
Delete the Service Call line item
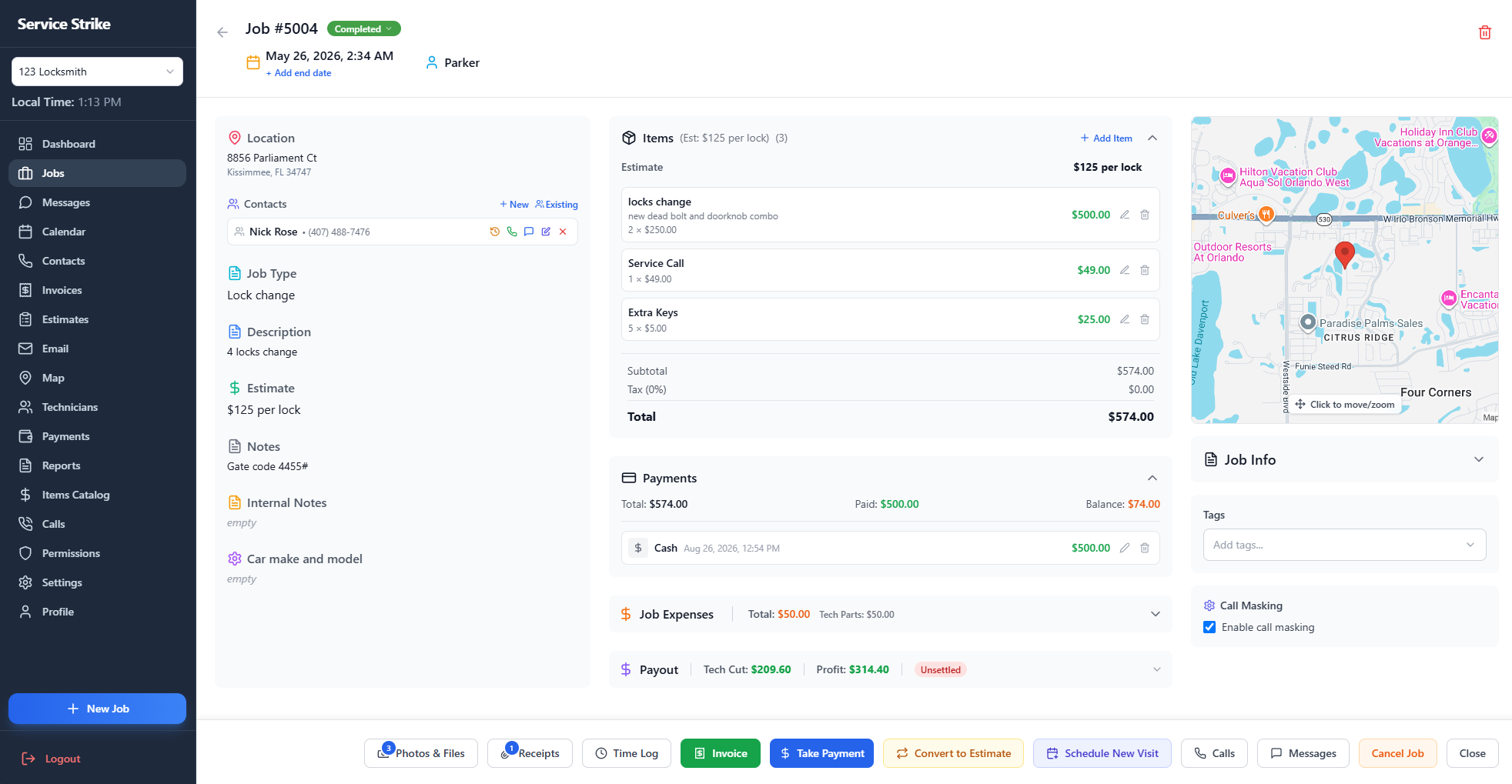1145,270
